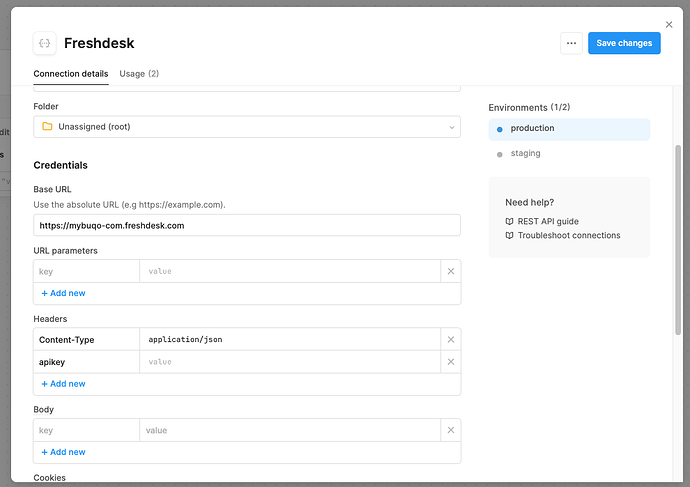Edit the application/json header value
The width and height of the screenshot is (690, 487).
pyautogui.click(x=290, y=340)
